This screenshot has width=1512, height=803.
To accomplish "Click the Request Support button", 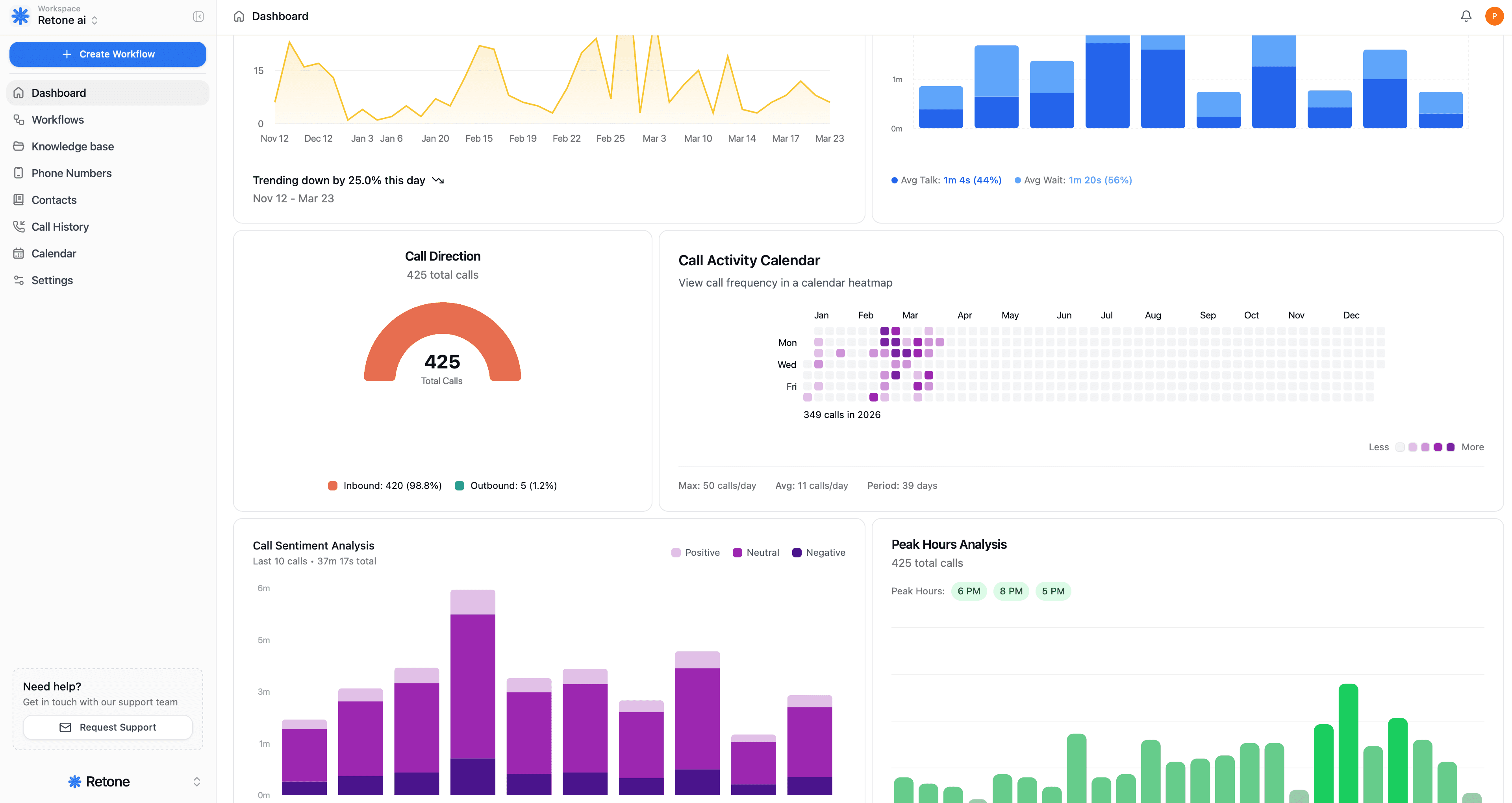I will tap(107, 727).
